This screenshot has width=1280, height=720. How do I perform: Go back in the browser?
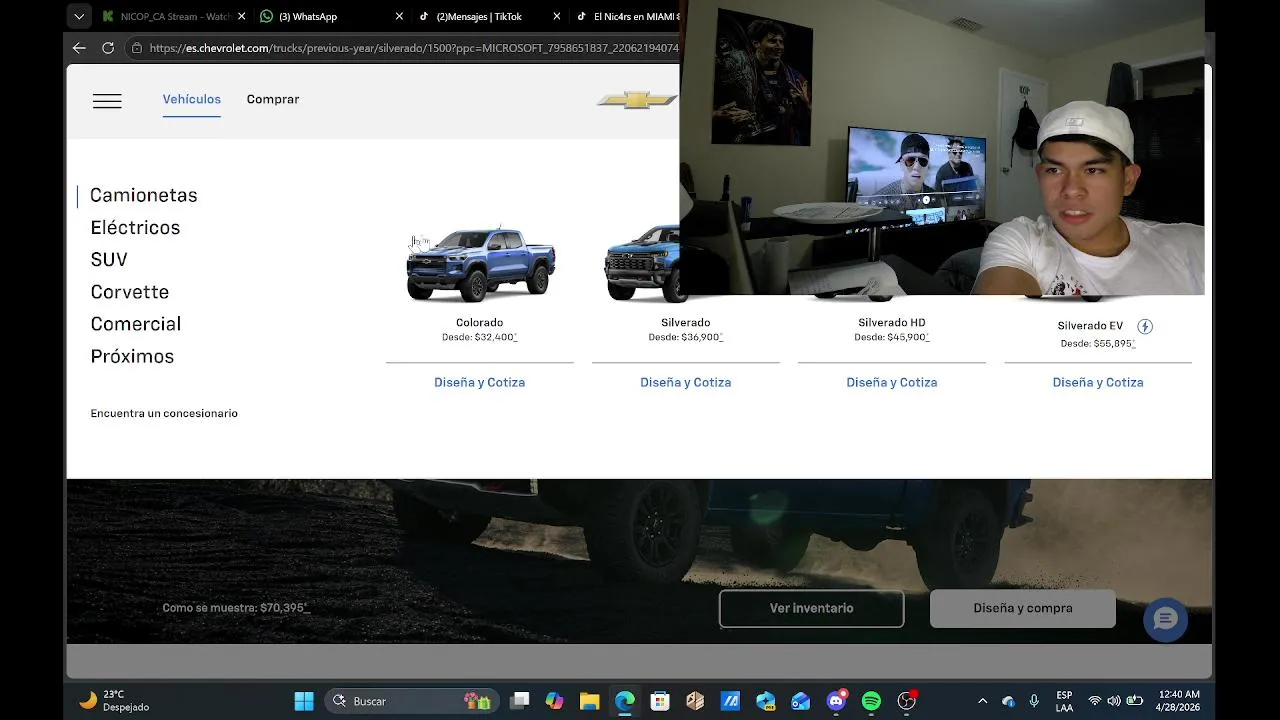click(x=79, y=47)
